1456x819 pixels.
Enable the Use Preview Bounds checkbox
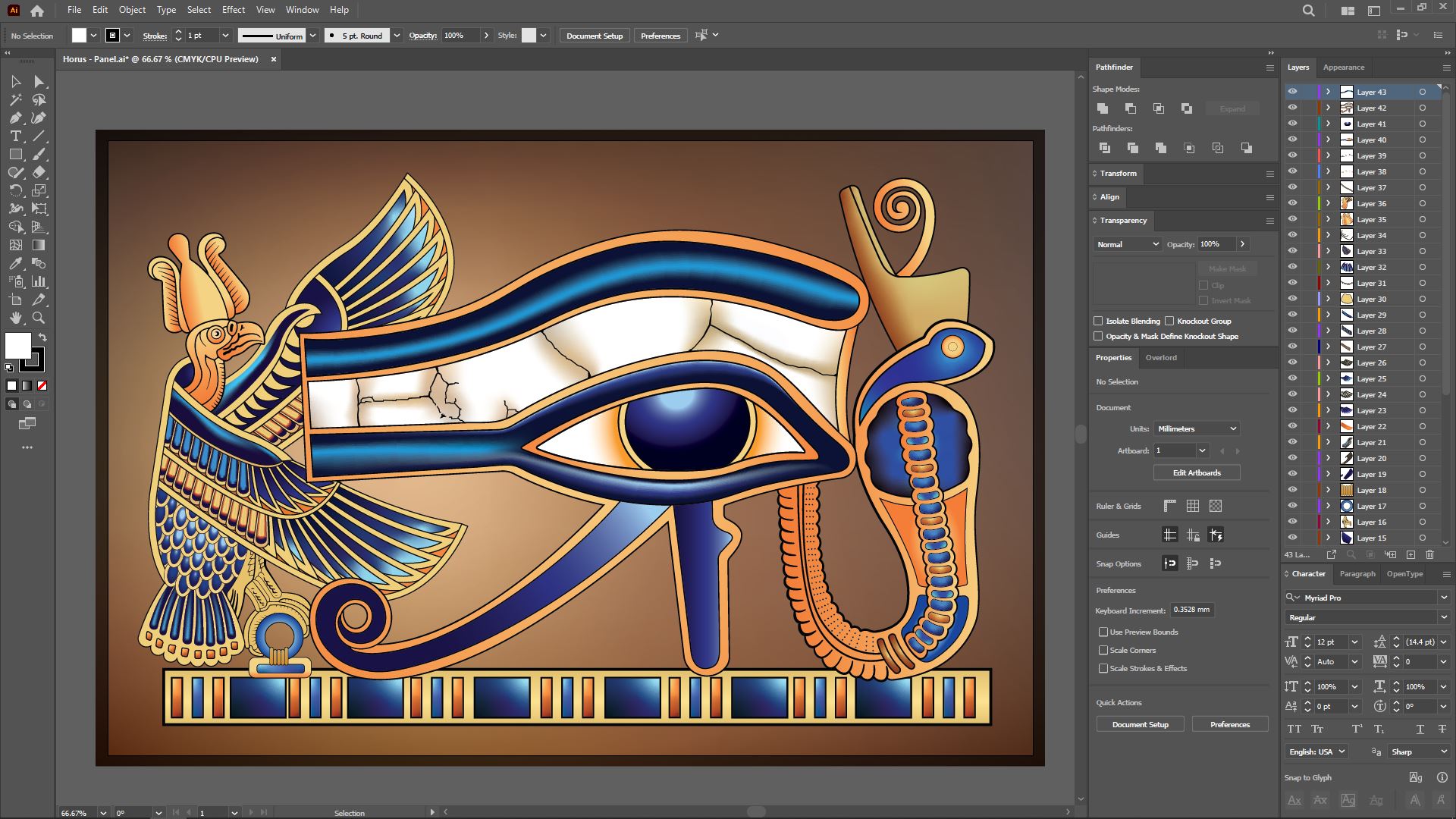click(x=1103, y=632)
